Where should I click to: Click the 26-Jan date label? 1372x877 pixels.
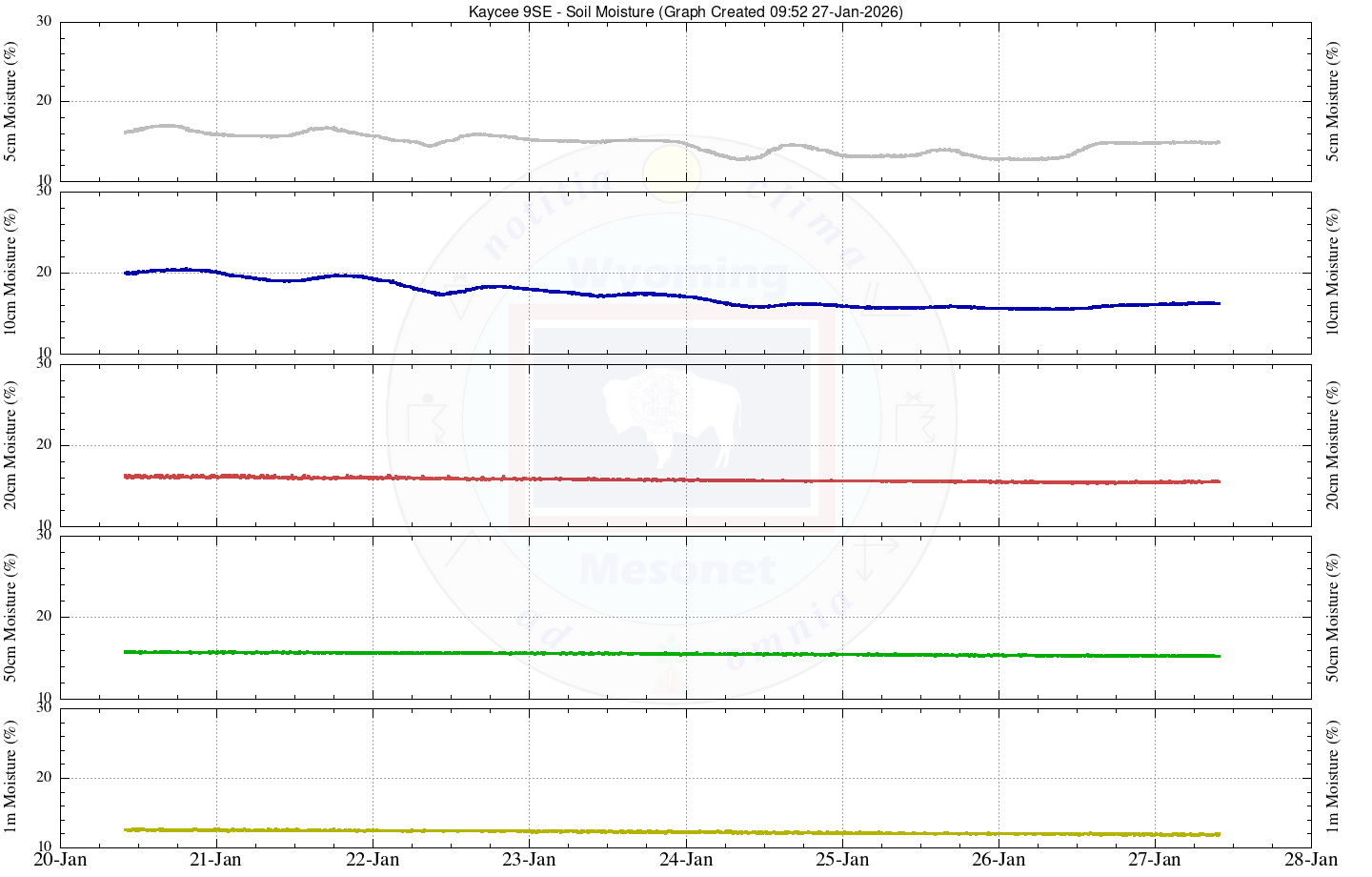[999, 860]
